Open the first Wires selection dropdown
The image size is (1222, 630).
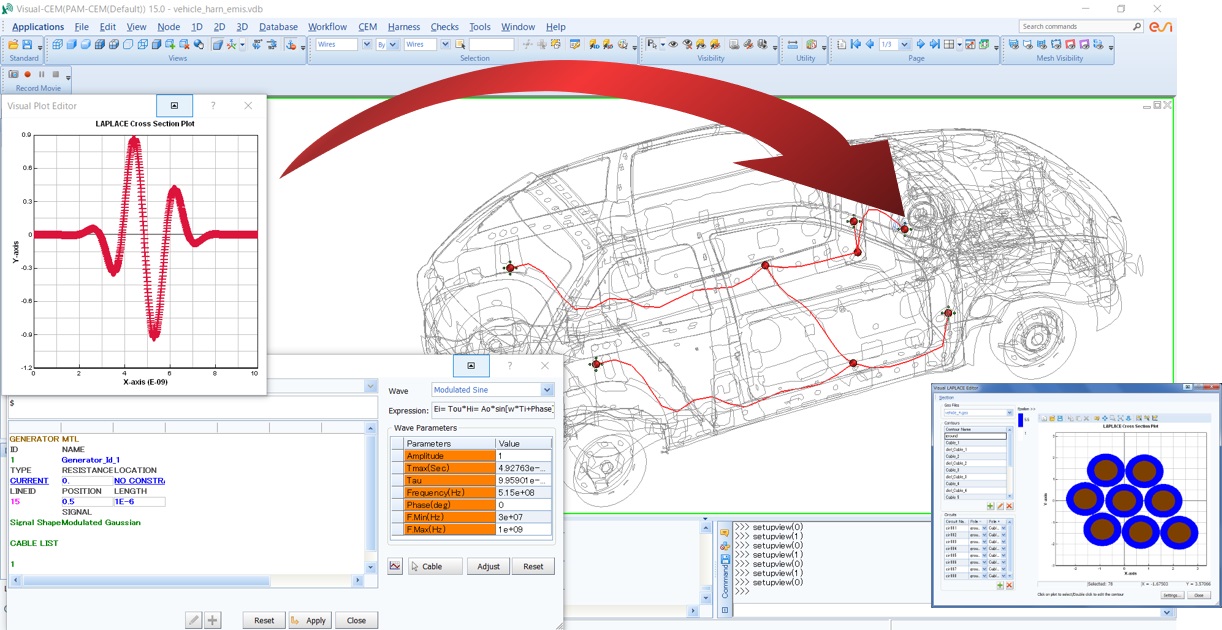(367, 44)
